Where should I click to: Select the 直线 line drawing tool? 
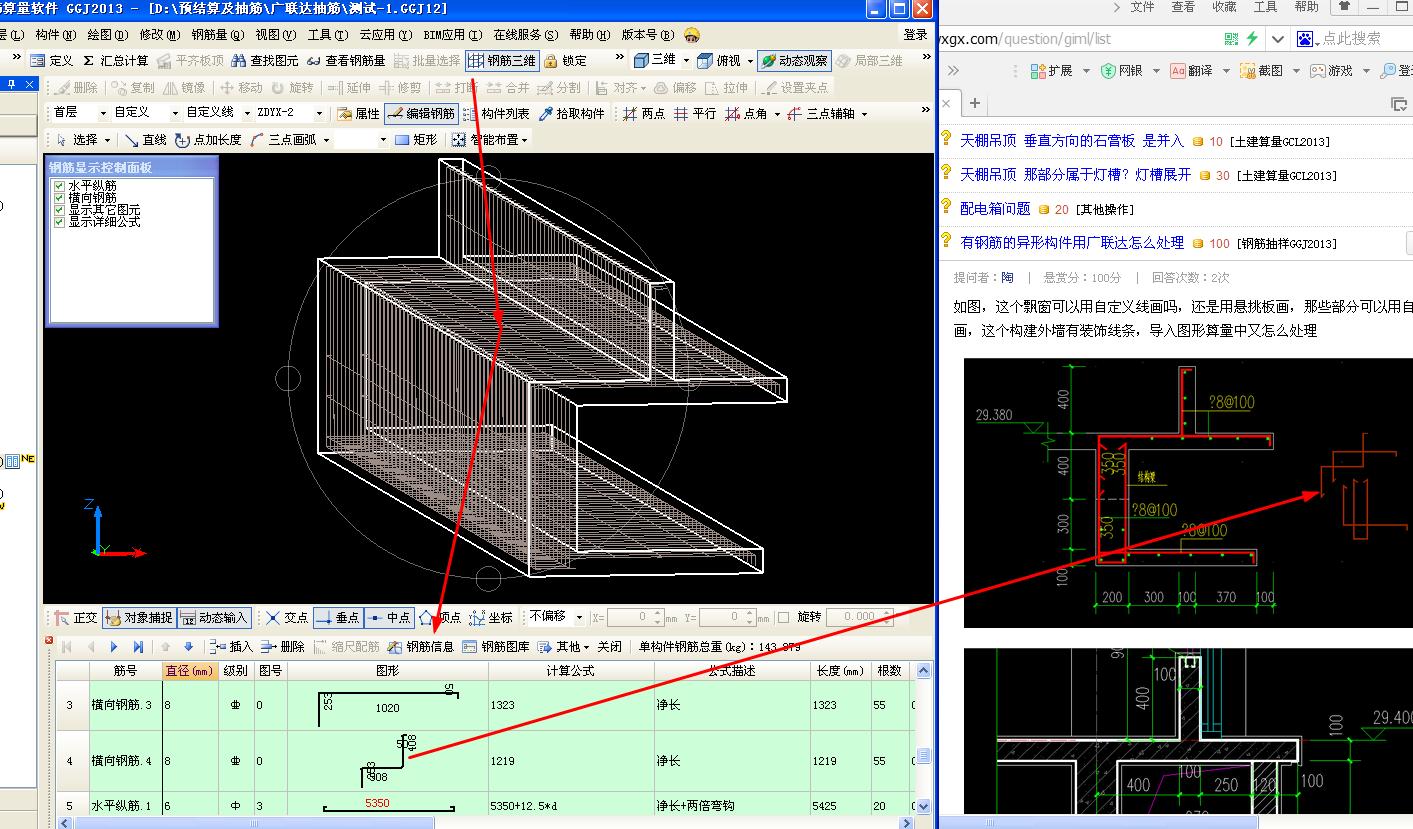click(146, 140)
